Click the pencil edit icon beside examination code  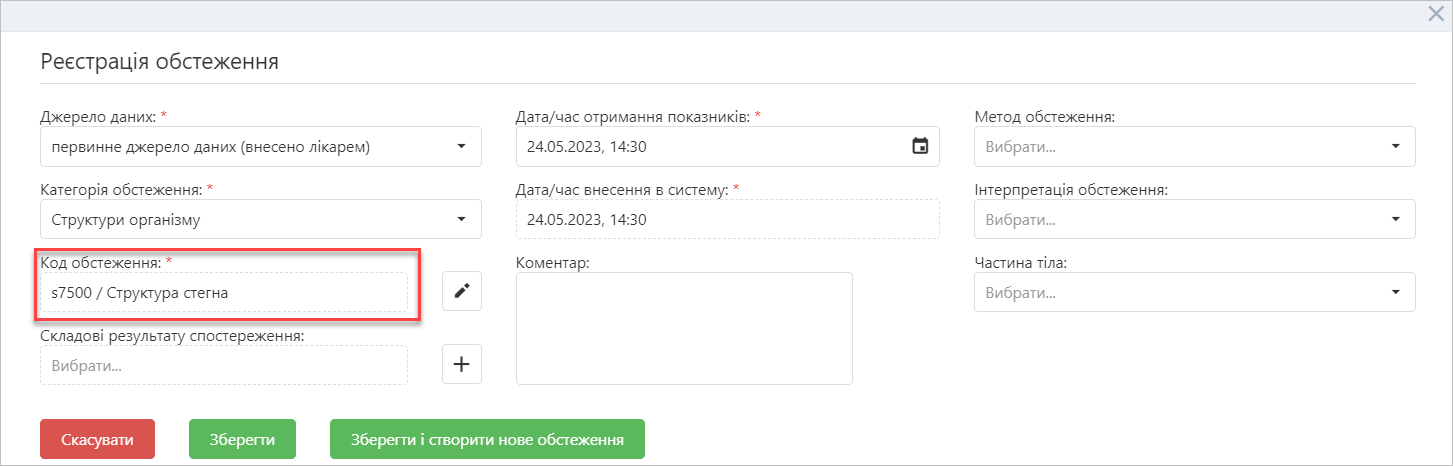tap(461, 291)
